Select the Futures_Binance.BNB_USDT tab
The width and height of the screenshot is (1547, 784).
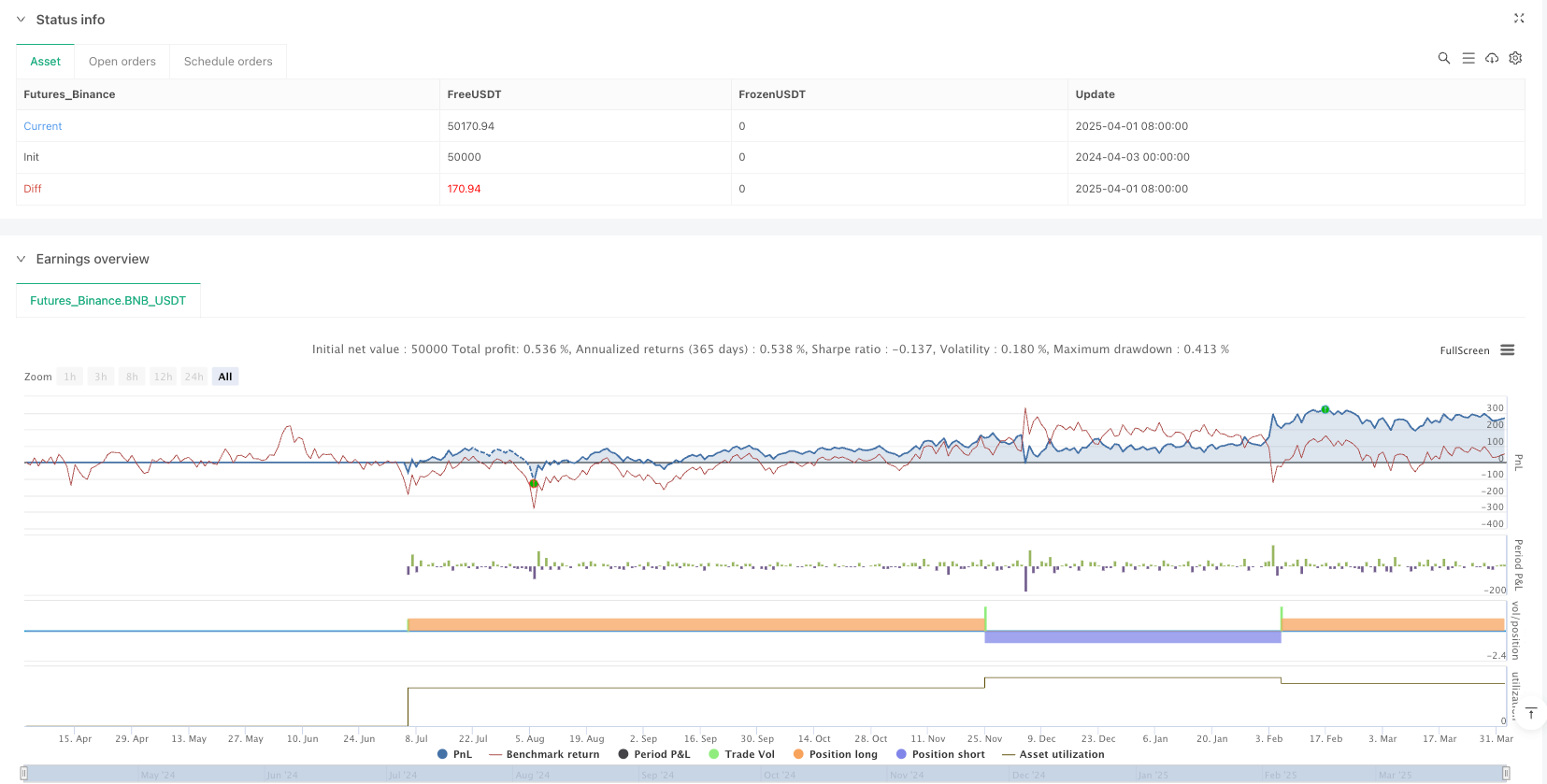click(x=108, y=301)
